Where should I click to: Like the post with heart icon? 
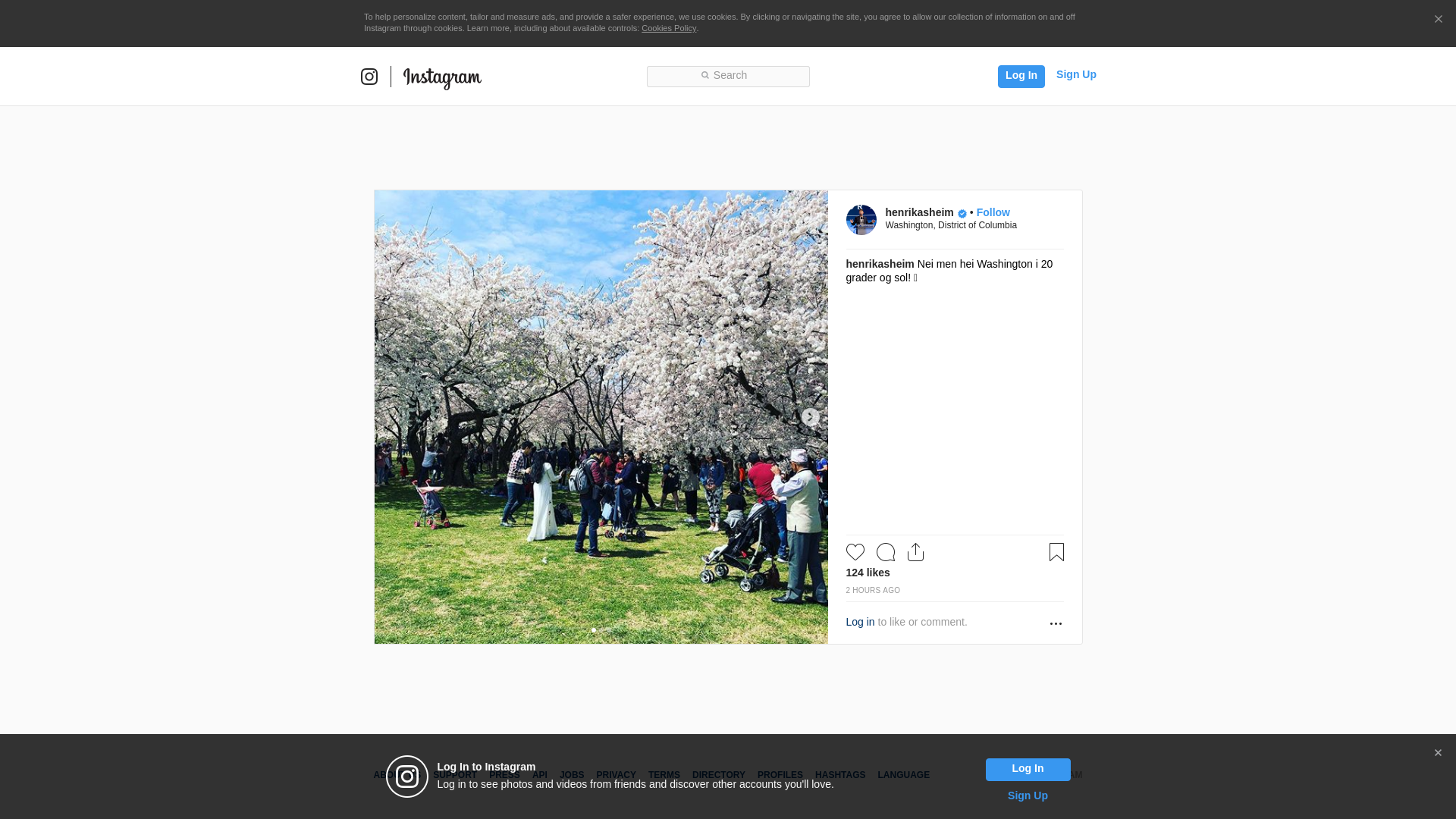coord(855,552)
